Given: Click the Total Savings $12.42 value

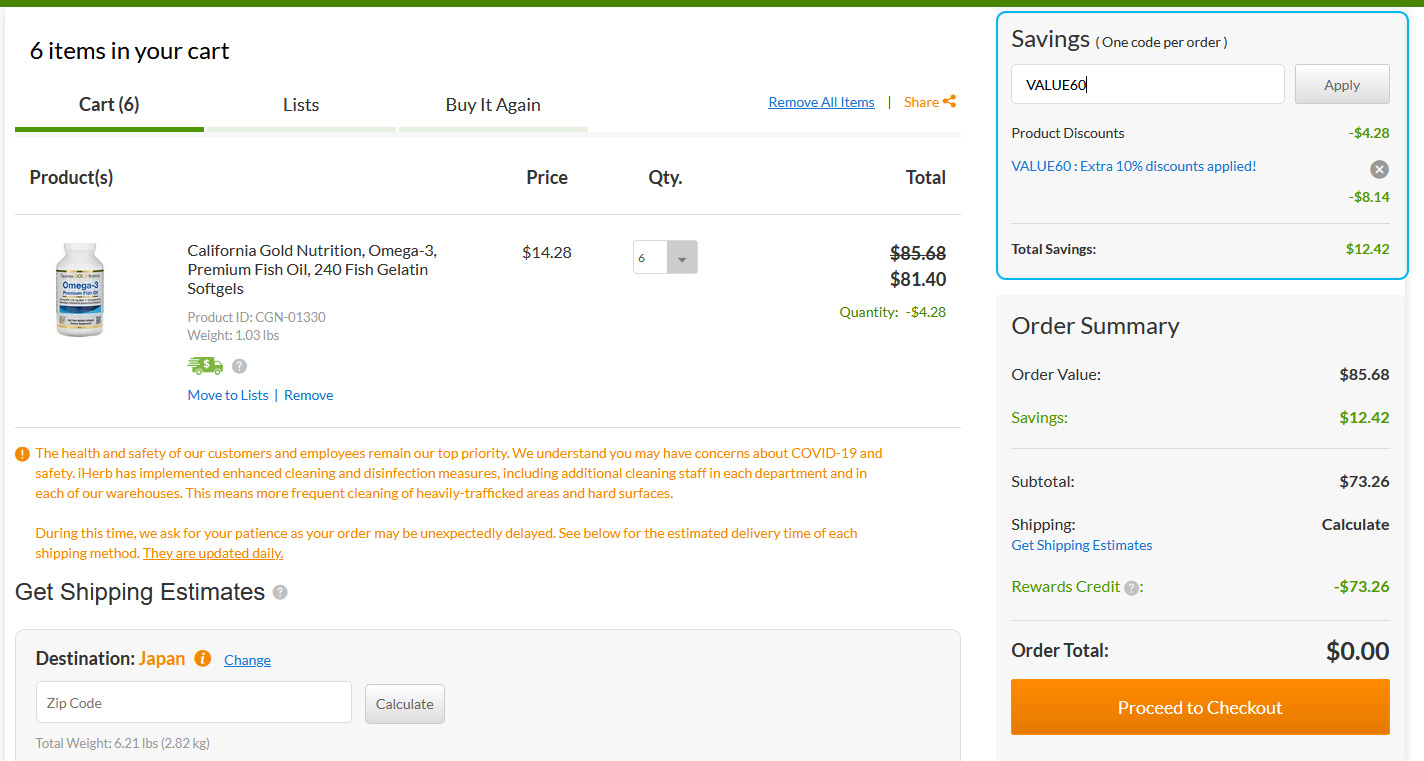Looking at the screenshot, I should point(1367,249).
